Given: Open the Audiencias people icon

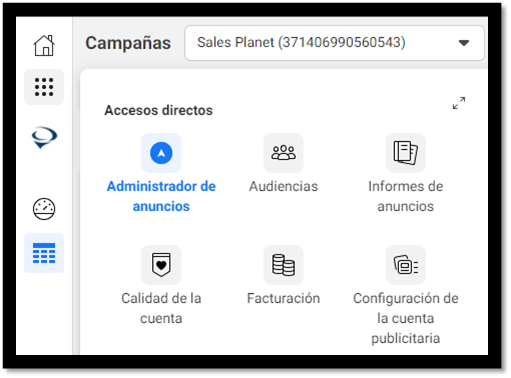Looking at the screenshot, I should 284,153.
